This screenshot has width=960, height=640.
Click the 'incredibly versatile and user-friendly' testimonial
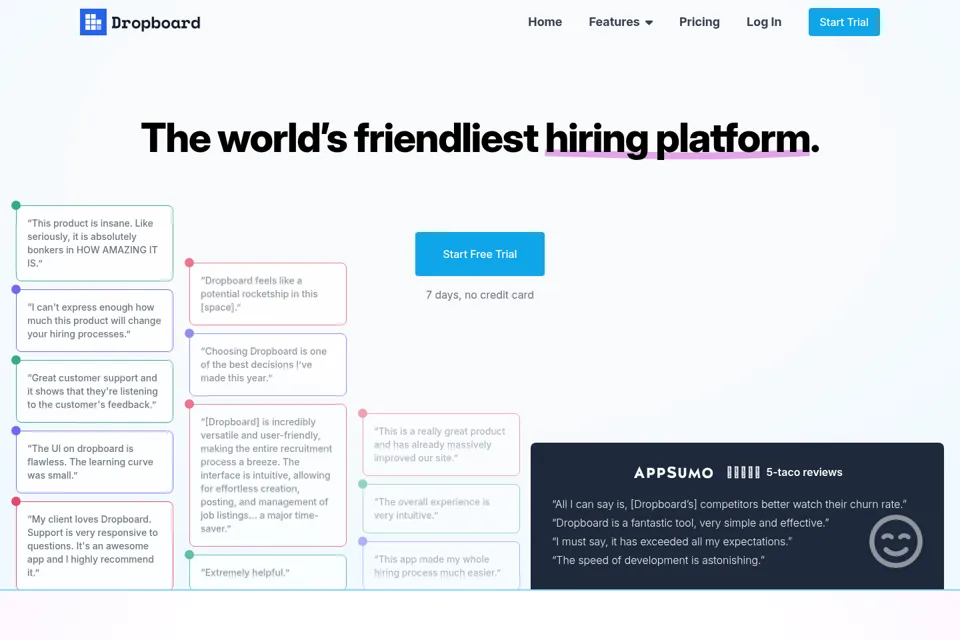(x=268, y=475)
